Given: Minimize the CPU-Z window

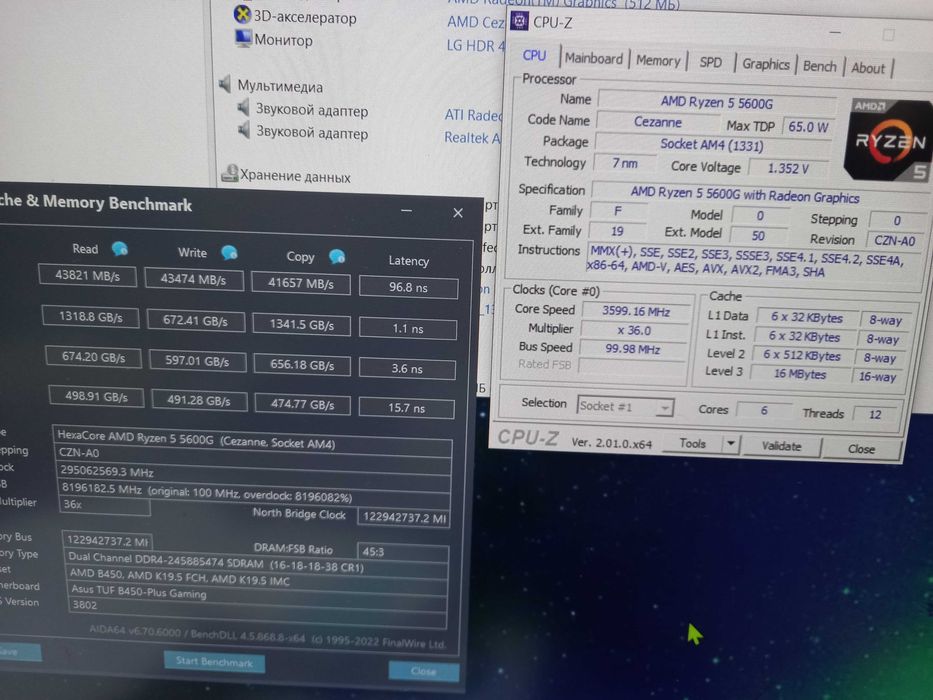Looking at the screenshot, I should pyautogui.click(x=835, y=32).
